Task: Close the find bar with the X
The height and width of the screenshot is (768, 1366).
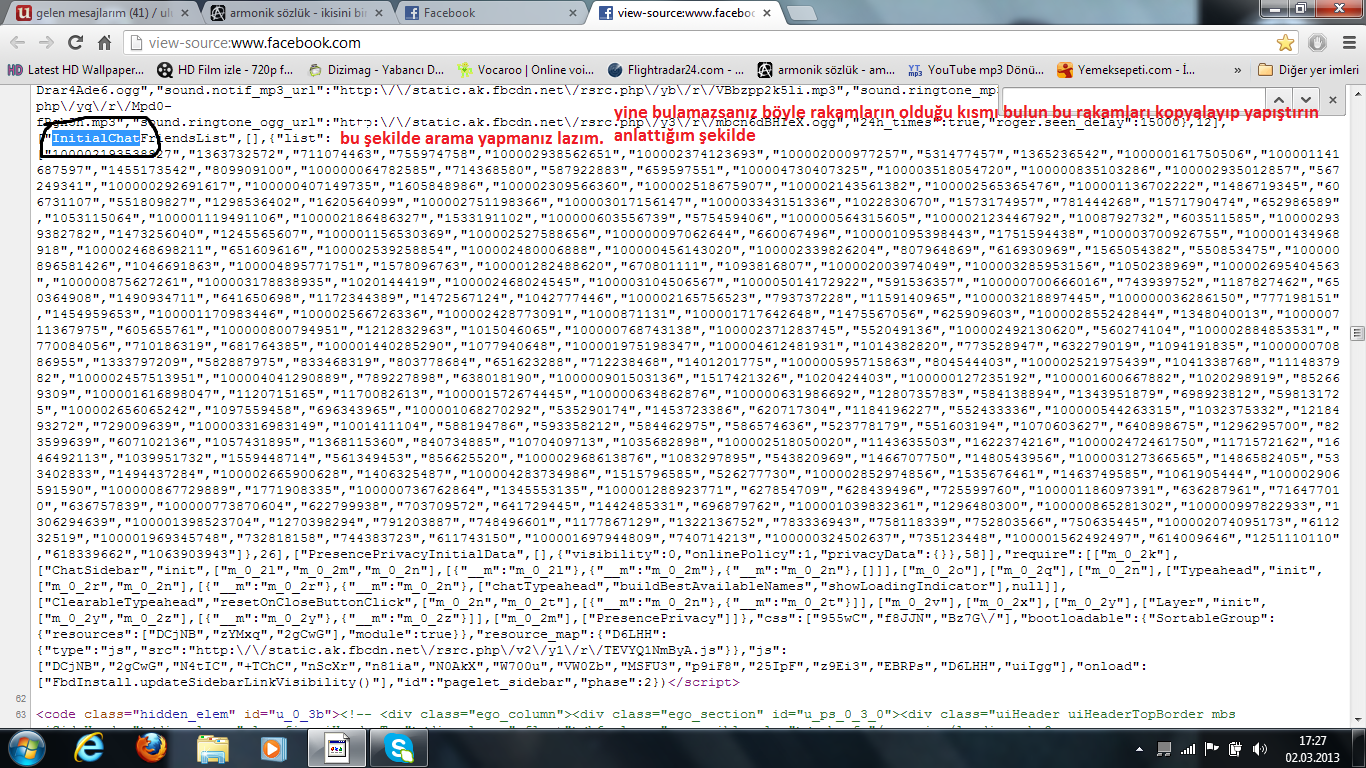Action: pos(1332,99)
